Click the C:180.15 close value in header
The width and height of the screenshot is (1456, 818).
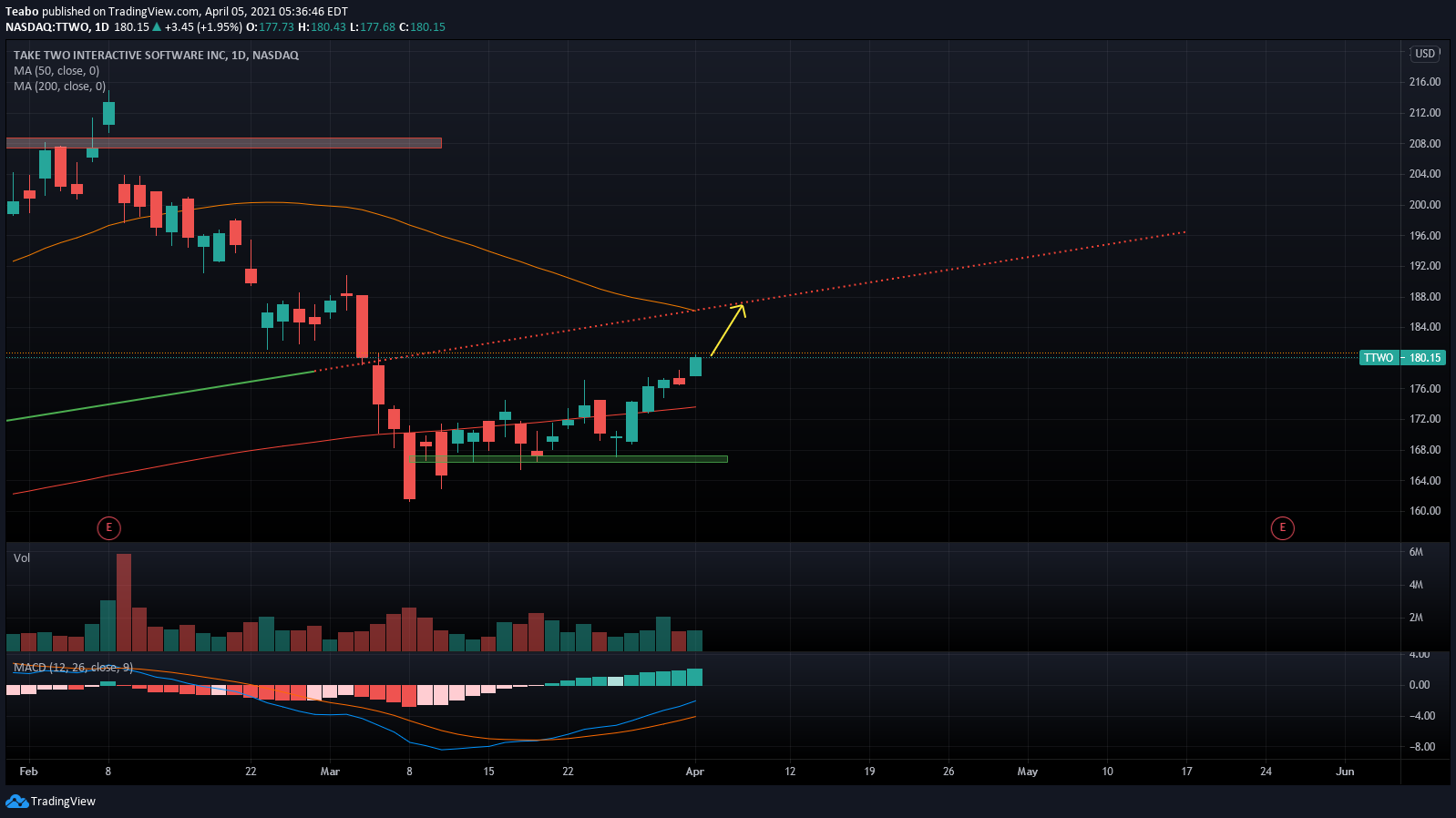point(422,27)
